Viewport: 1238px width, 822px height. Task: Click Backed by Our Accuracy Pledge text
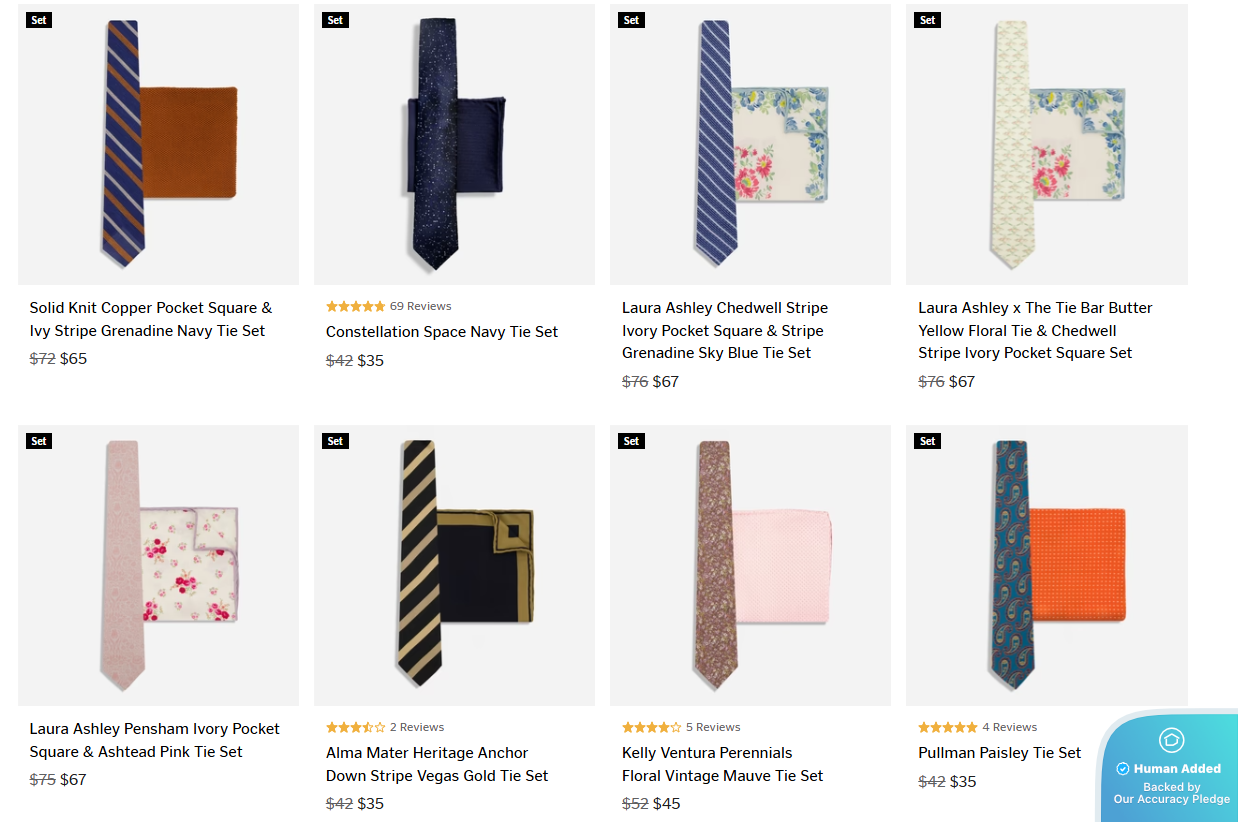[x=1172, y=793]
